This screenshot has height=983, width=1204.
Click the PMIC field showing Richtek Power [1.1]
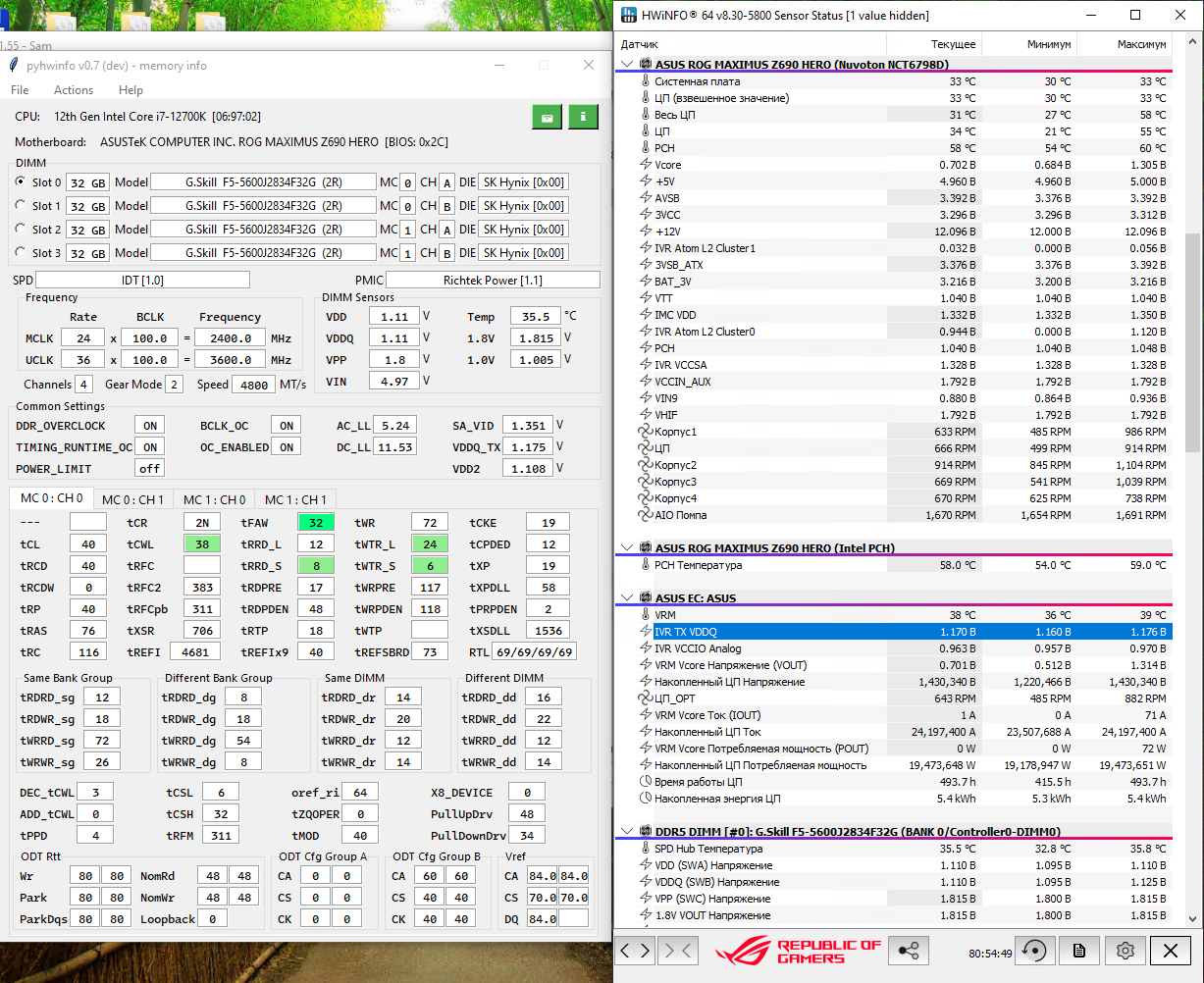click(x=493, y=280)
